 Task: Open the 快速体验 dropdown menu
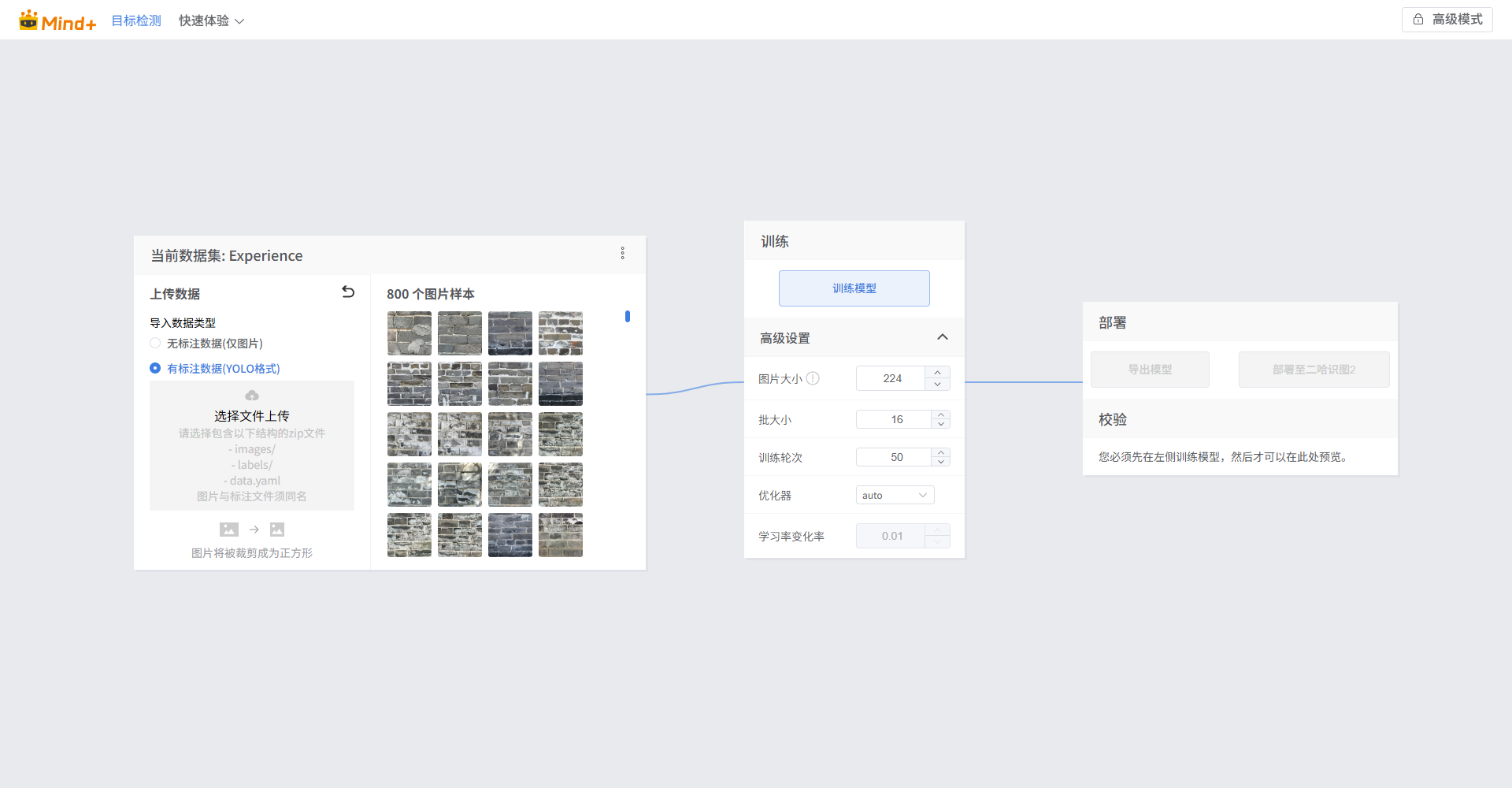[211, 21]
